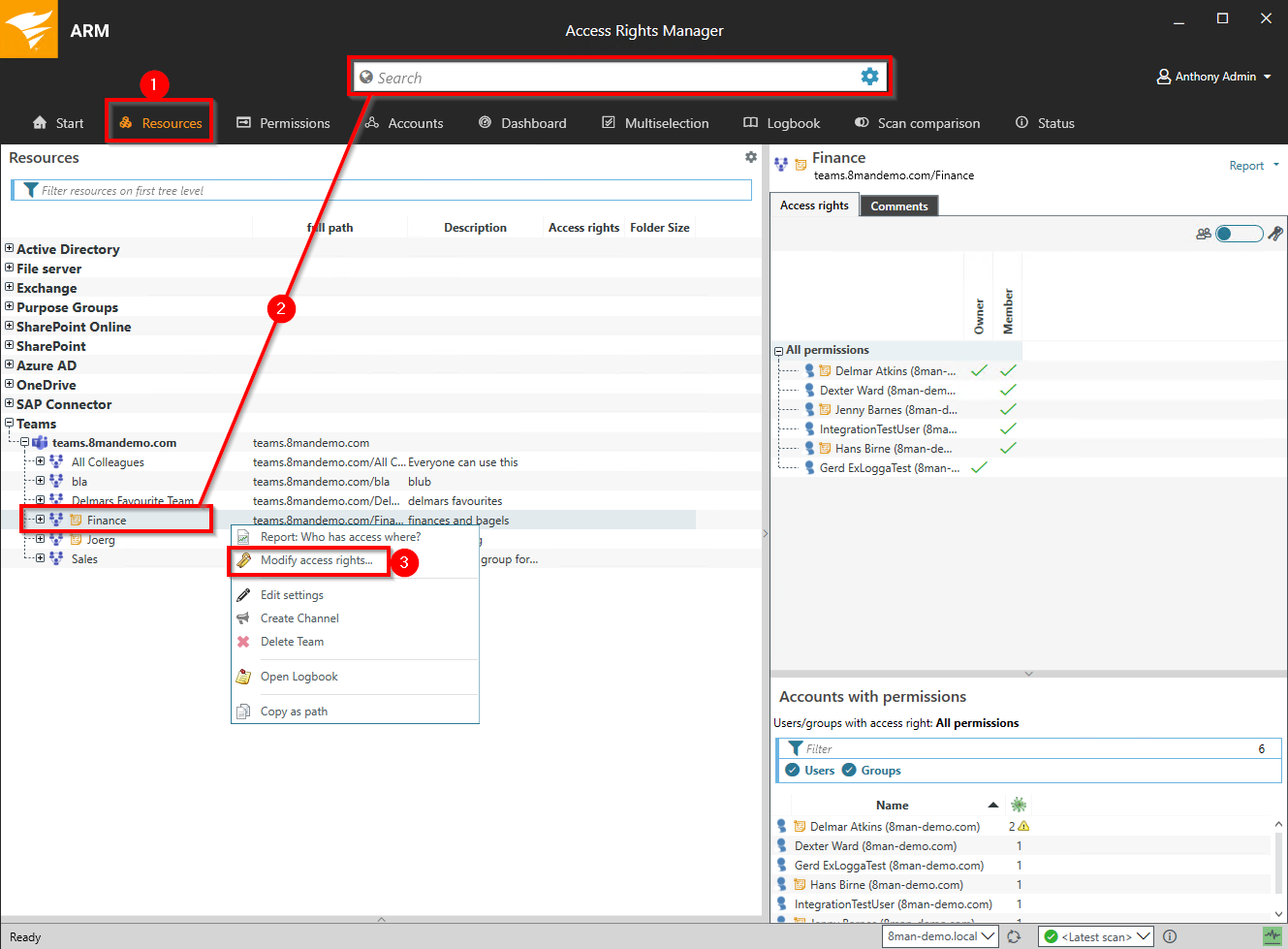
Task: Click the key icon beside the toggle
Action: pos(1275,234)
